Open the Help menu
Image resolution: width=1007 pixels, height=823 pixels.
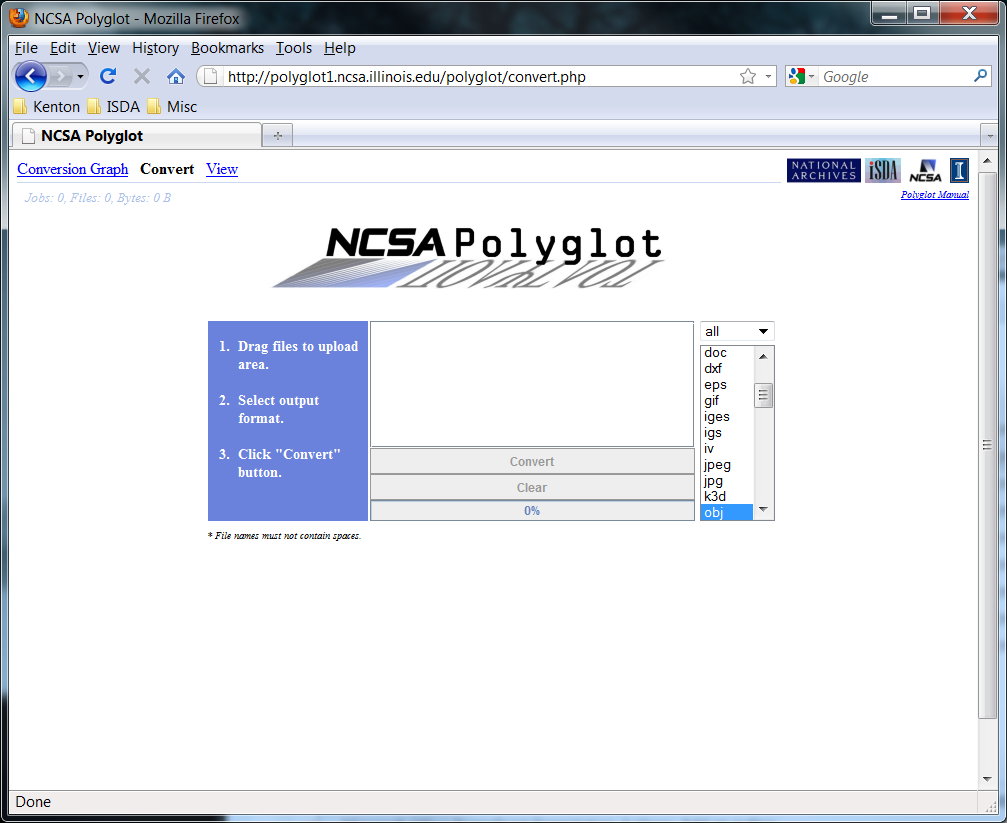[340, 48]
